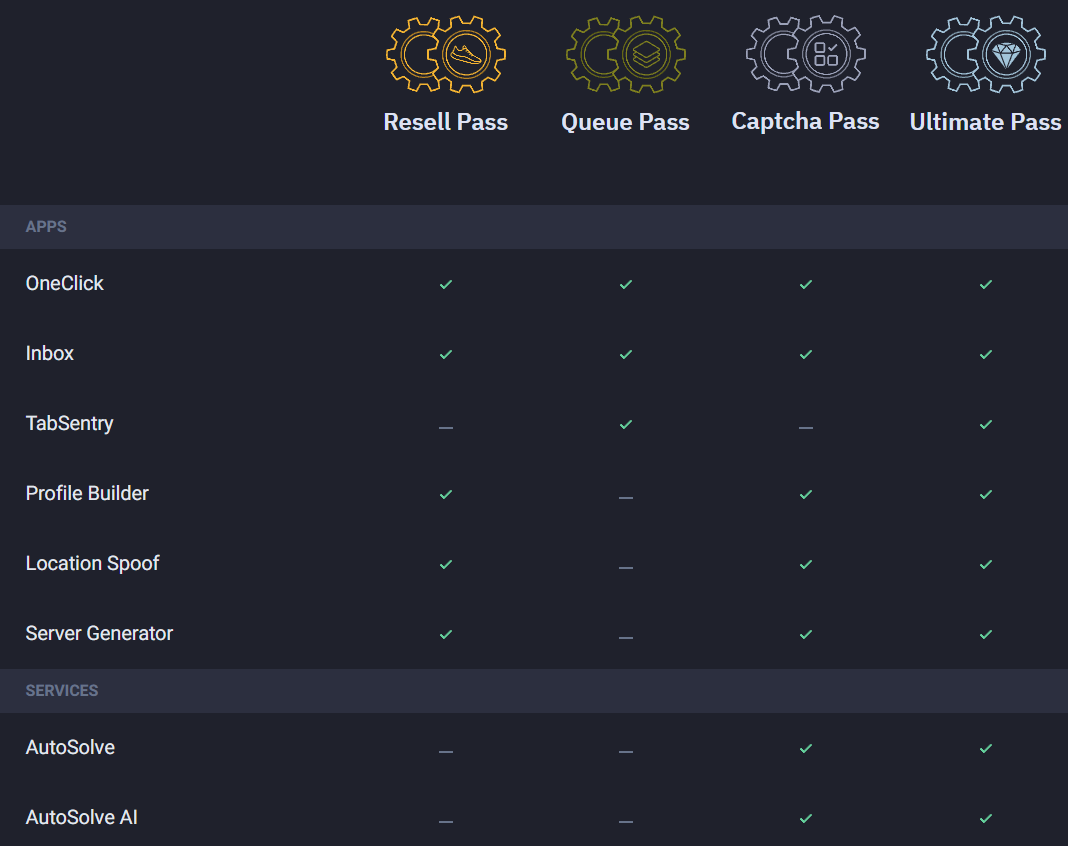Click OneClick checkmark under Ultimate Pass

click(x=986, y=284)
